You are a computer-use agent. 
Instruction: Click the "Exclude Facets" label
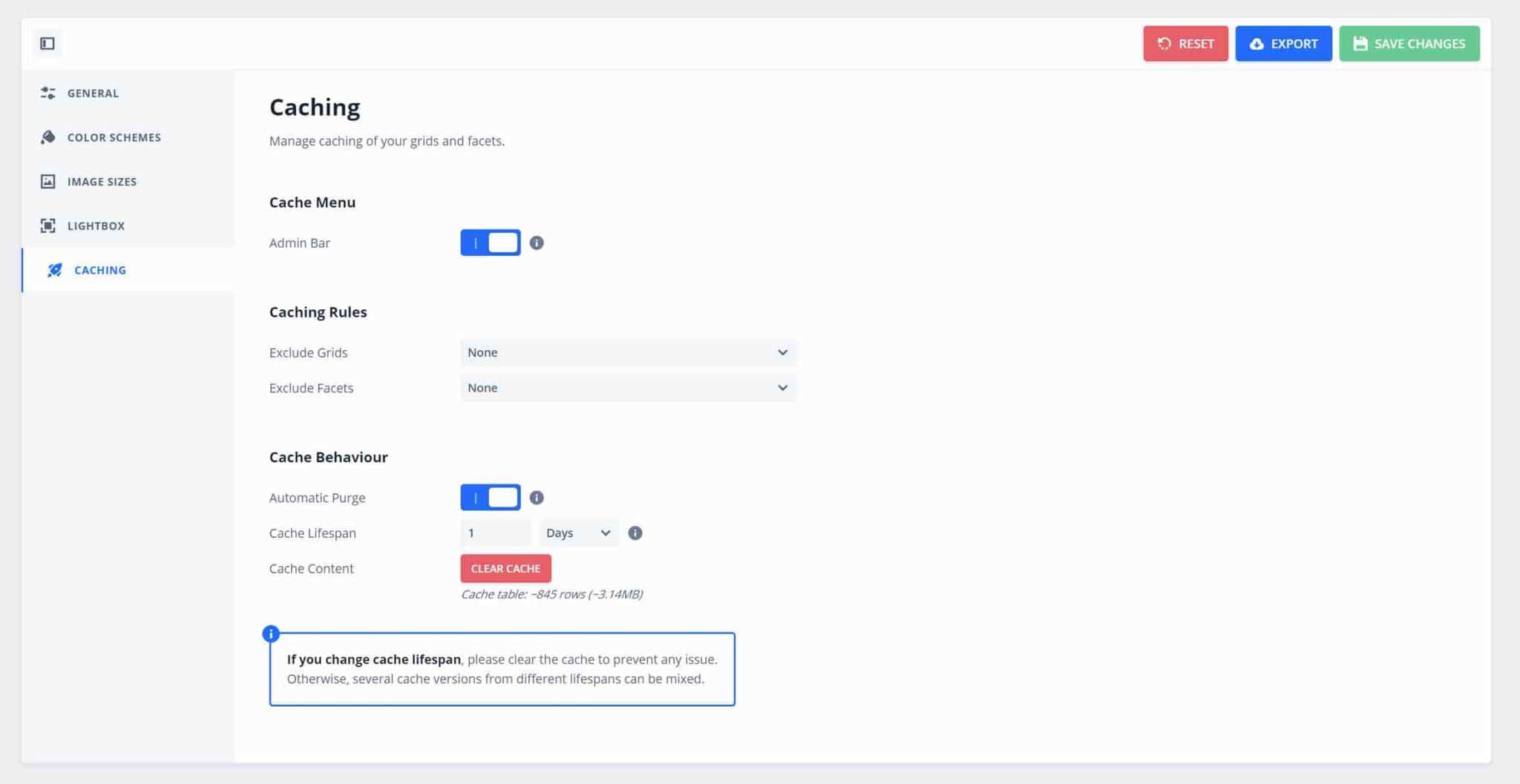click(x=312, y=388)
